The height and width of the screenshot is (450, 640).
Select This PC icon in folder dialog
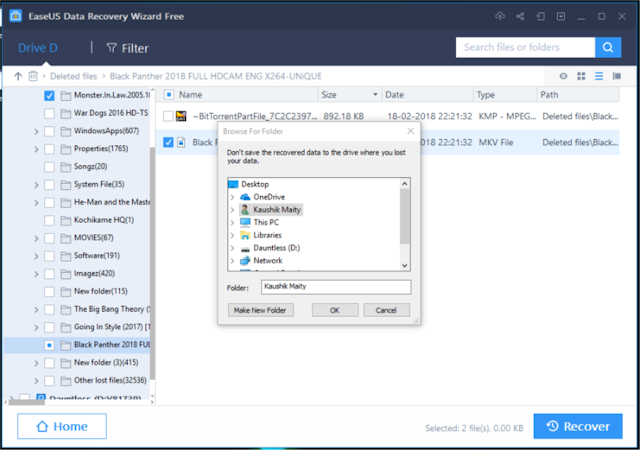(x=245, y=222)
